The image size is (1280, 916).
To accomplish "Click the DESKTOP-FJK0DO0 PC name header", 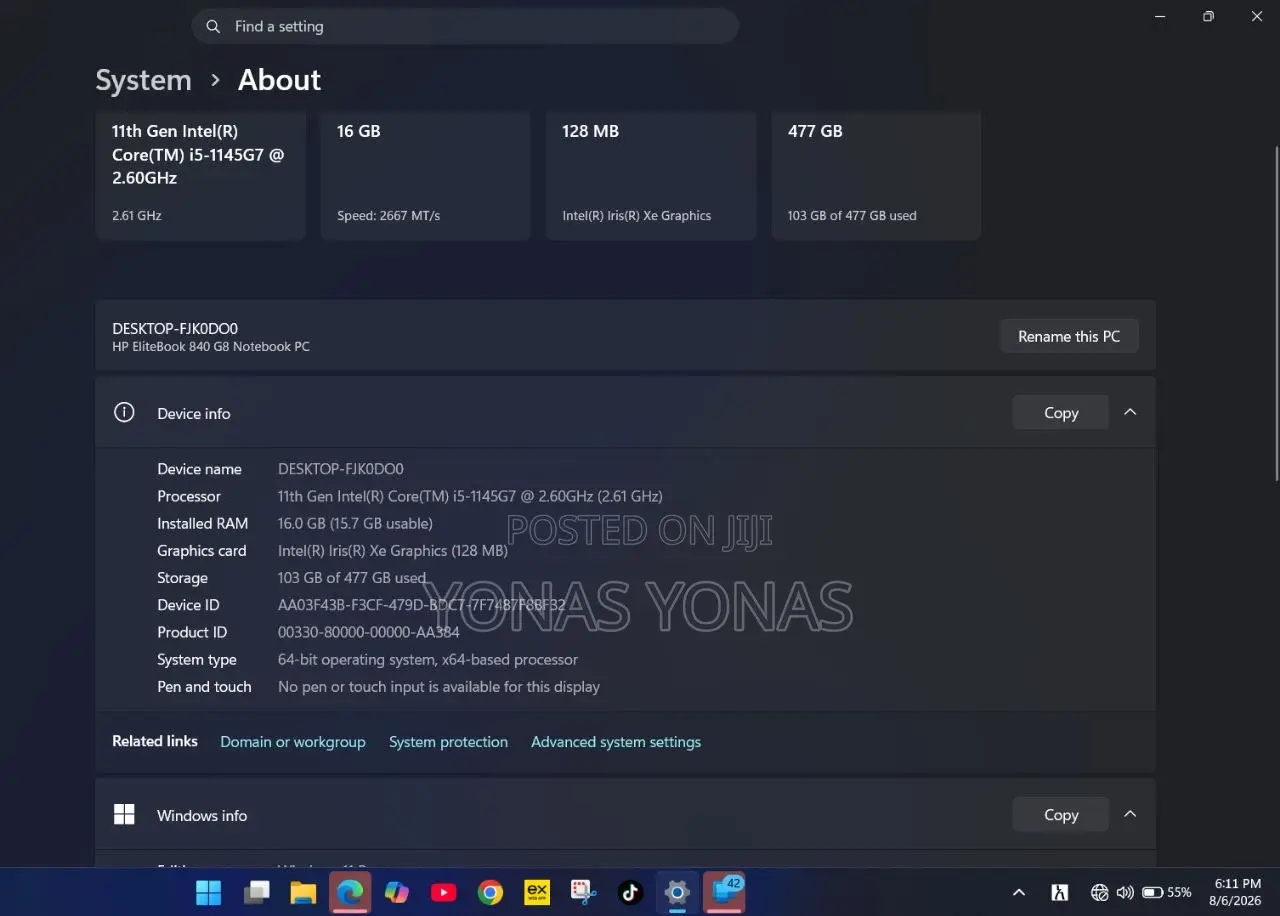I will (x=175, y=328).
